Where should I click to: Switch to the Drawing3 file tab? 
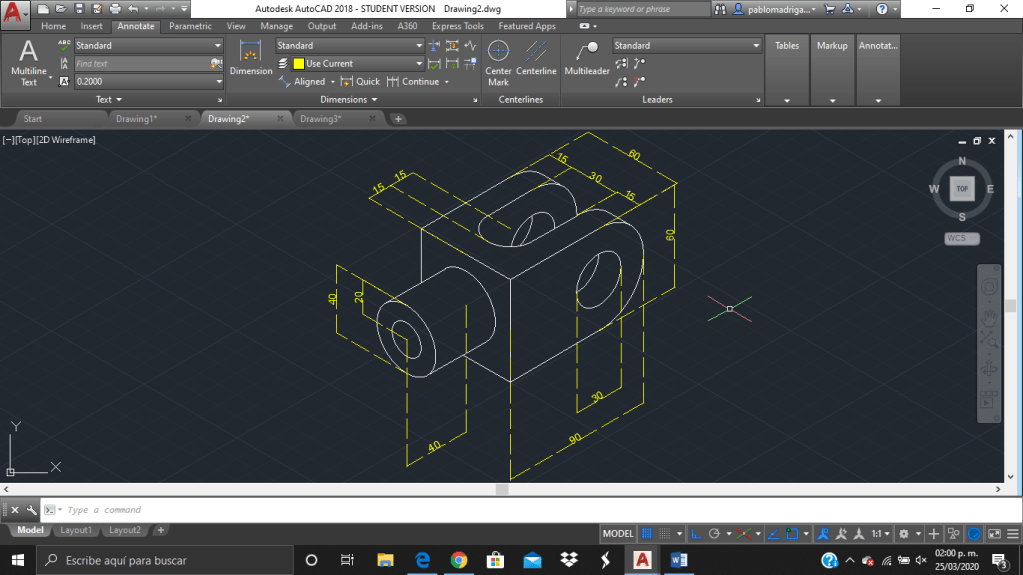(321, 119)
